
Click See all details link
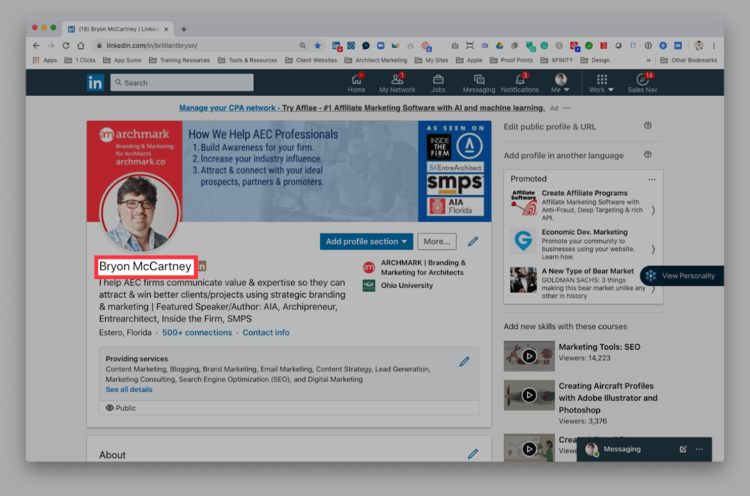click(129, 389)
